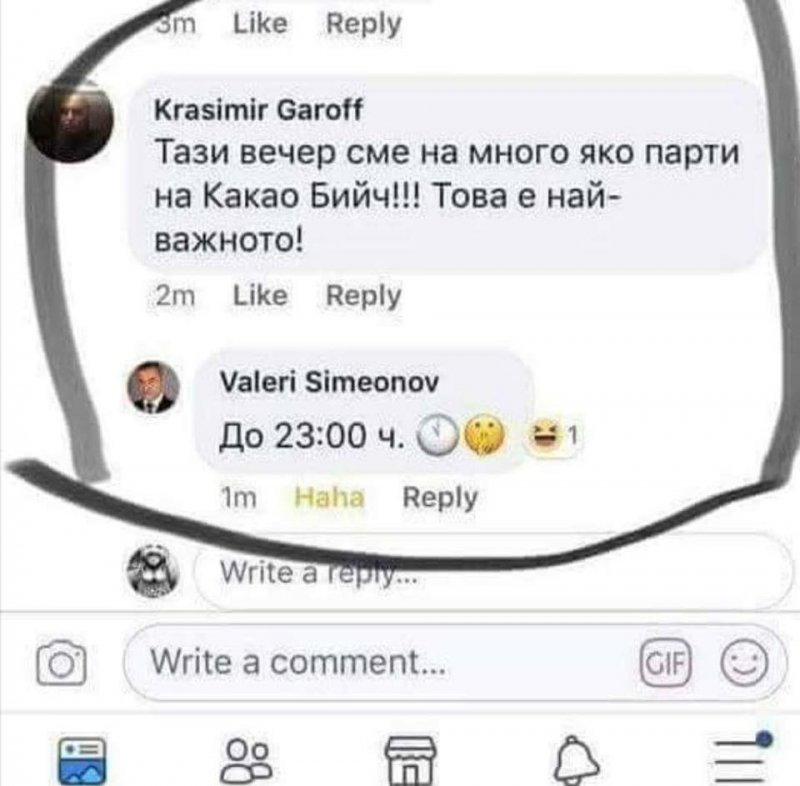Image resolution: width=800 pixels, height=786 pixels.
Task: Open the News Feed tab icon
Action: [x=82, y=761]
